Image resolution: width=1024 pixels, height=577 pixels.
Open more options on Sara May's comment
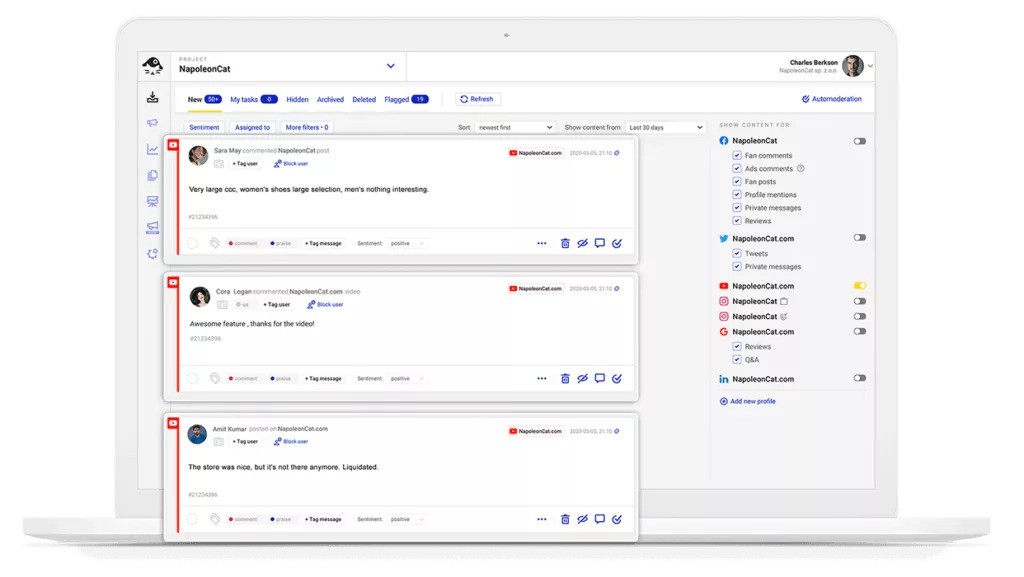point(541,243)
